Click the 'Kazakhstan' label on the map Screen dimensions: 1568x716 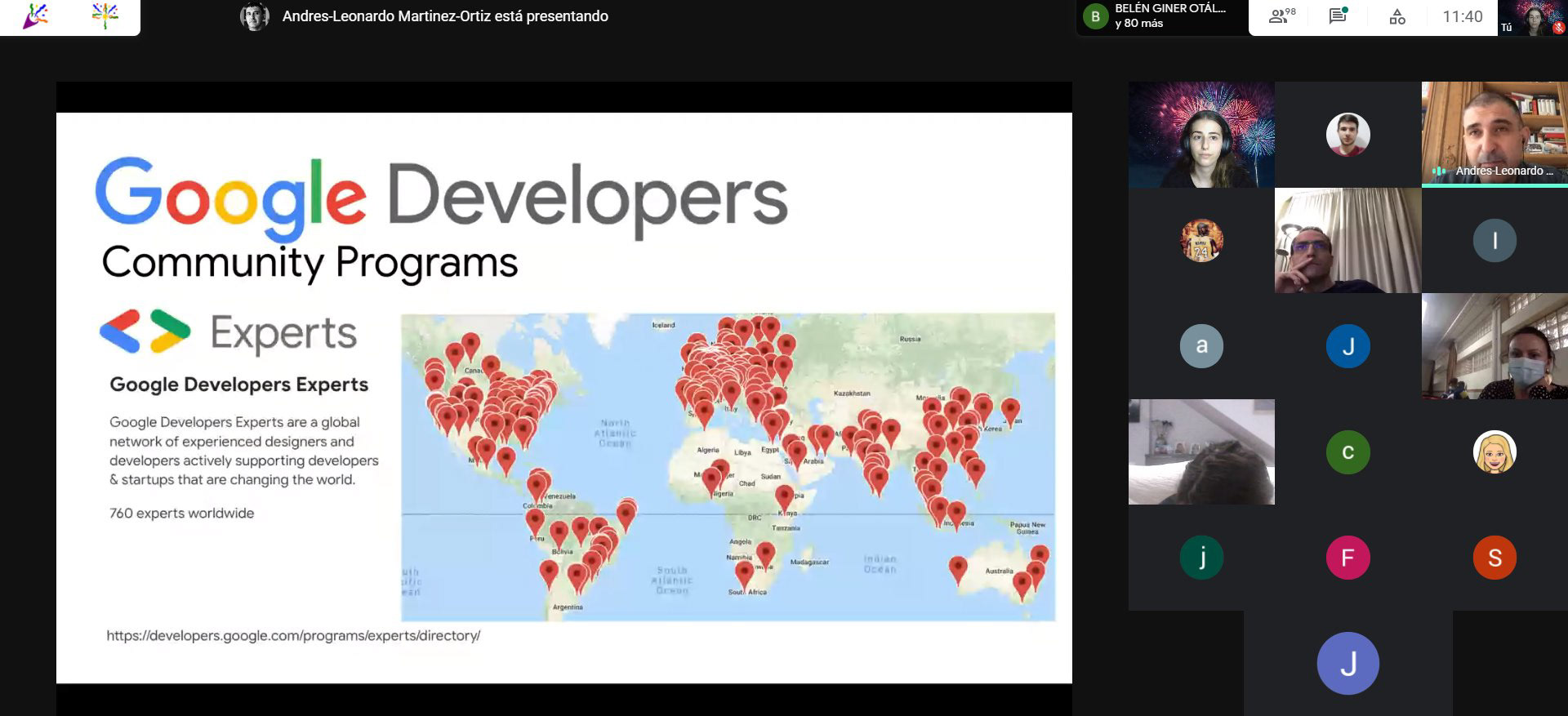tap(852, 394)
